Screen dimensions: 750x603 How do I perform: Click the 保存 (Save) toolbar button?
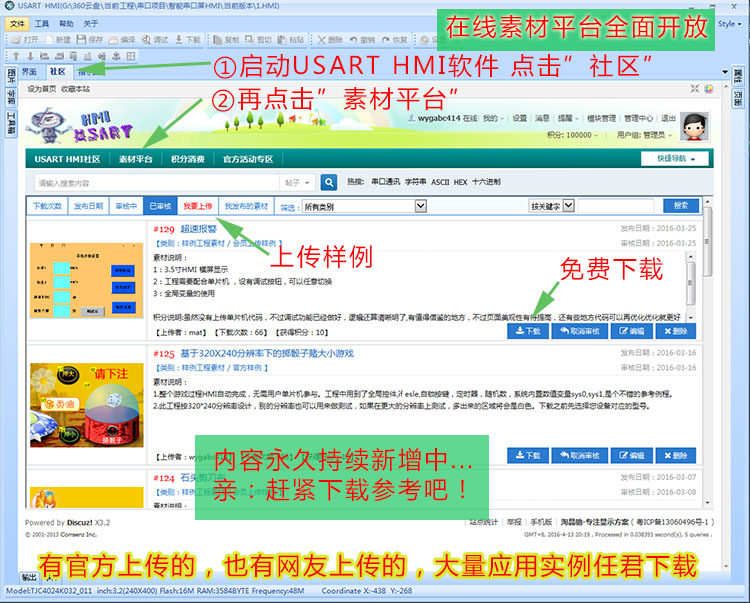[90, 40]
